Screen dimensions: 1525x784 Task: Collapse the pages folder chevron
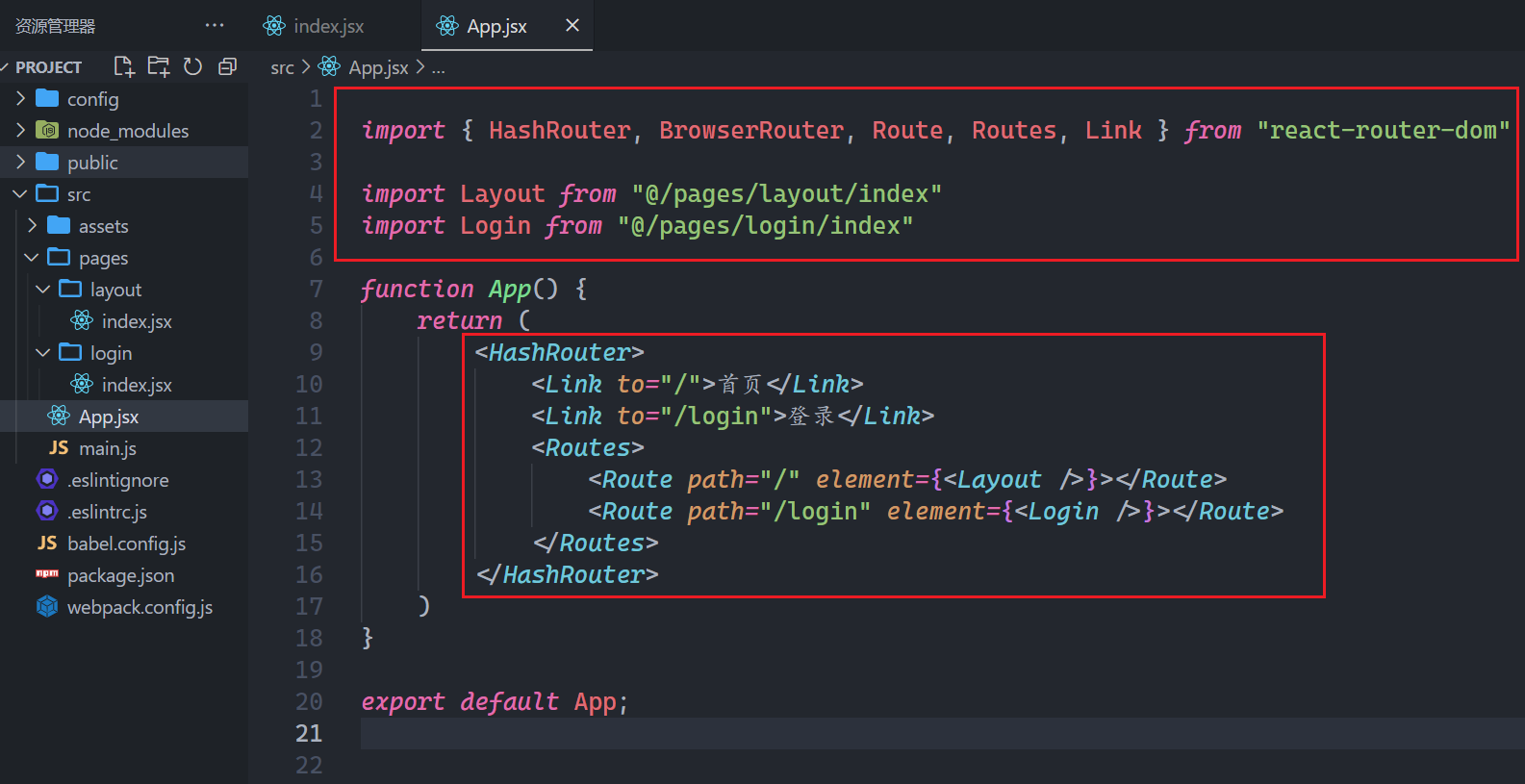[x=31, y=257]
